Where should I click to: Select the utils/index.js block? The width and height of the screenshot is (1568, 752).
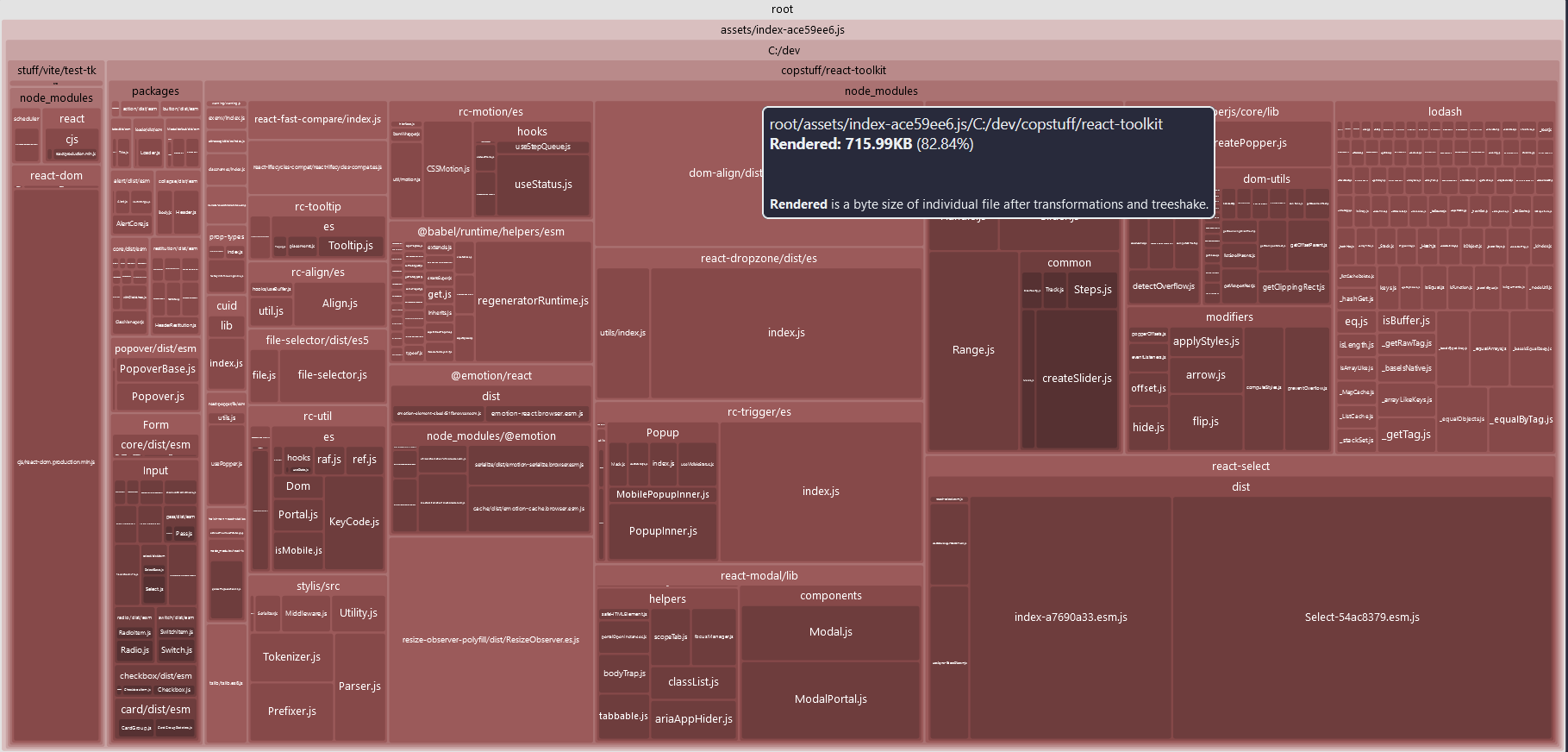[x=623, y=333]
